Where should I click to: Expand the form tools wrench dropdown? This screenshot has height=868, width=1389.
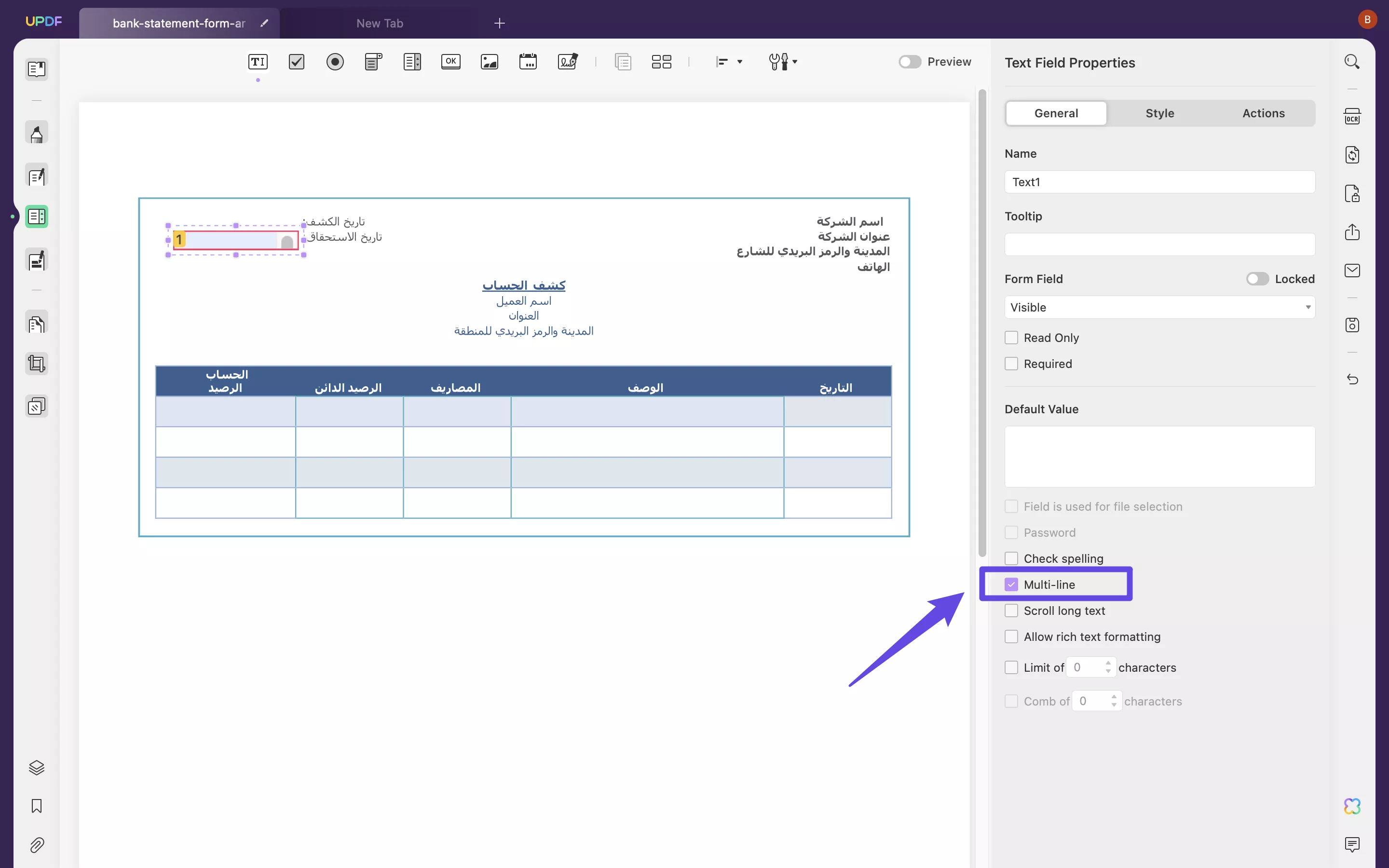click(x=794, y=61)
